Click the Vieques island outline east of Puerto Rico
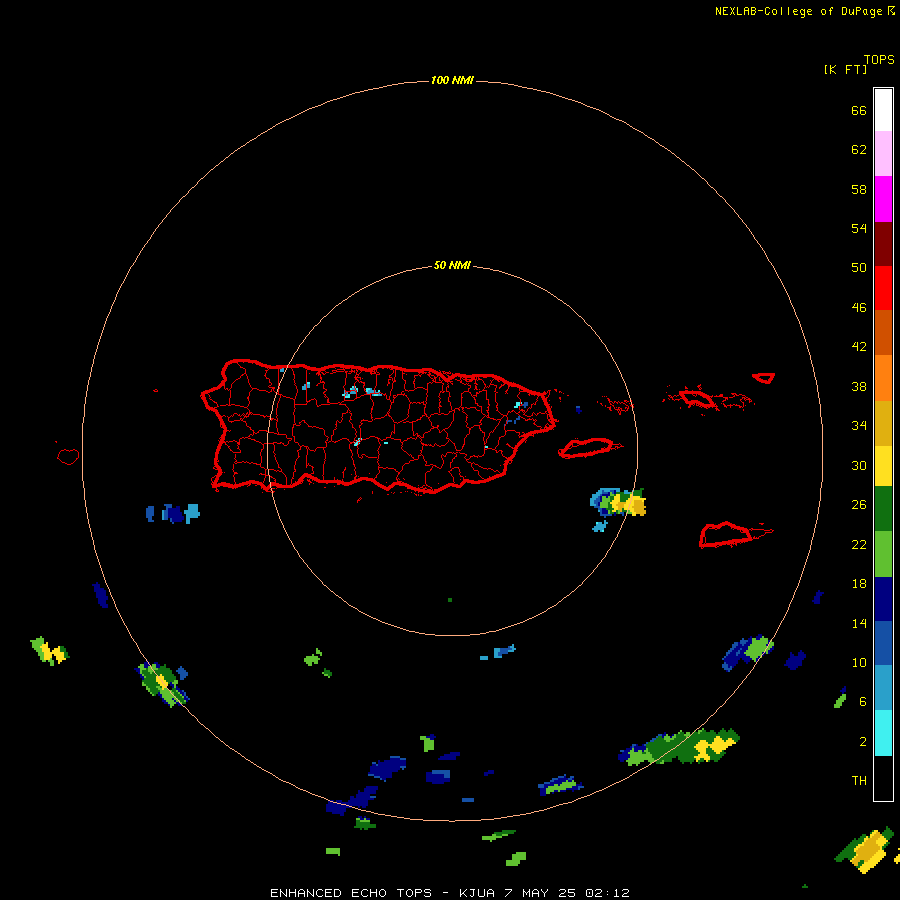The height and width of the screenshot is (900, 900). [x=589, y=448]
